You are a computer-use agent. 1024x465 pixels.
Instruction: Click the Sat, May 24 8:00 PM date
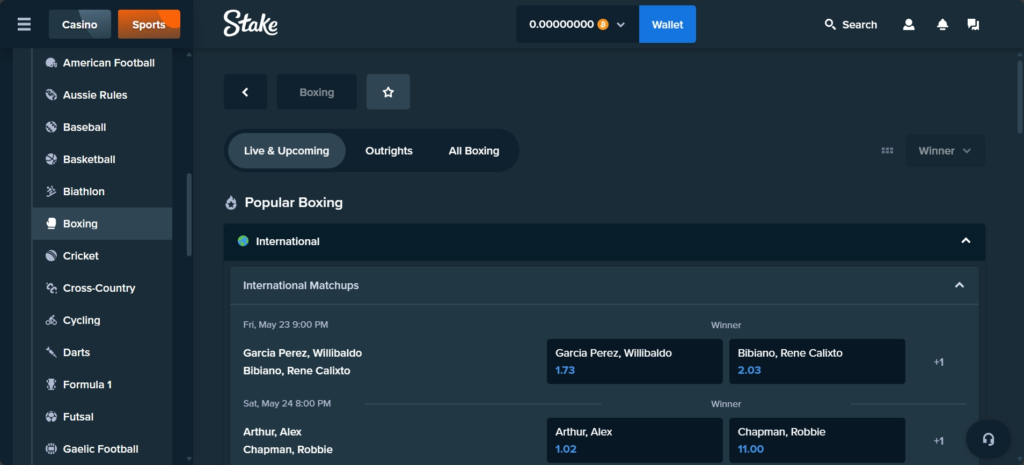pyautogui.click(x=287, y=404)
